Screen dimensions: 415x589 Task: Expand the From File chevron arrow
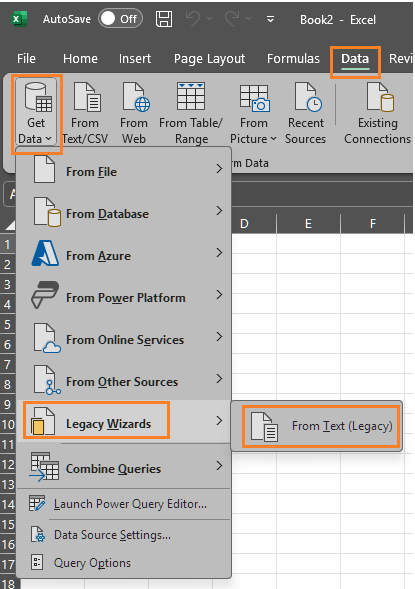coord(220,169)
